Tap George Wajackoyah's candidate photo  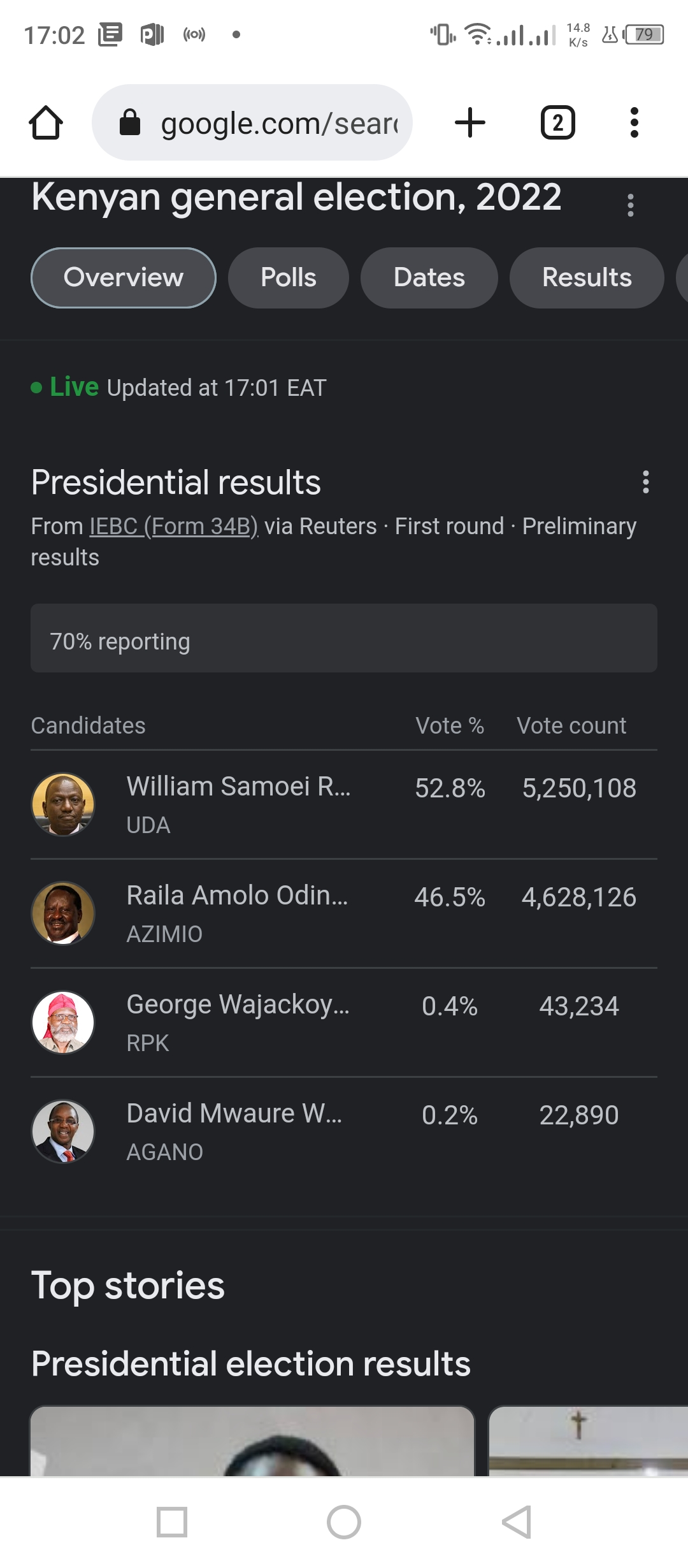(63, 1022)
